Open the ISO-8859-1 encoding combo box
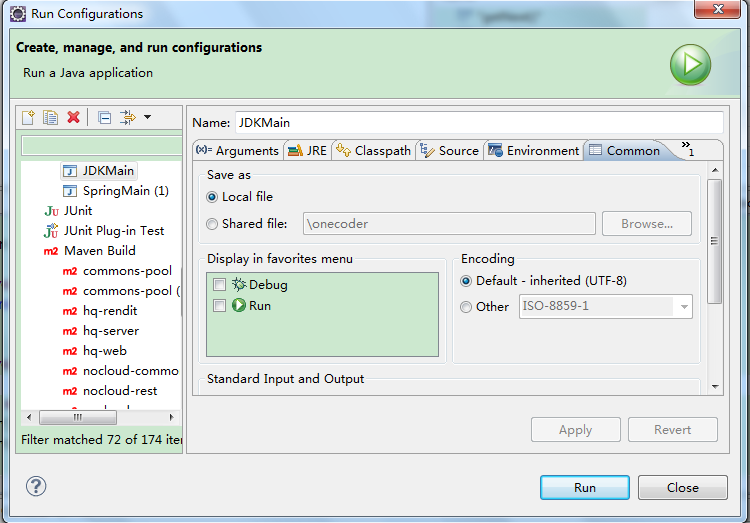This screenshot has width=750, height=523. tap(684, 307)
